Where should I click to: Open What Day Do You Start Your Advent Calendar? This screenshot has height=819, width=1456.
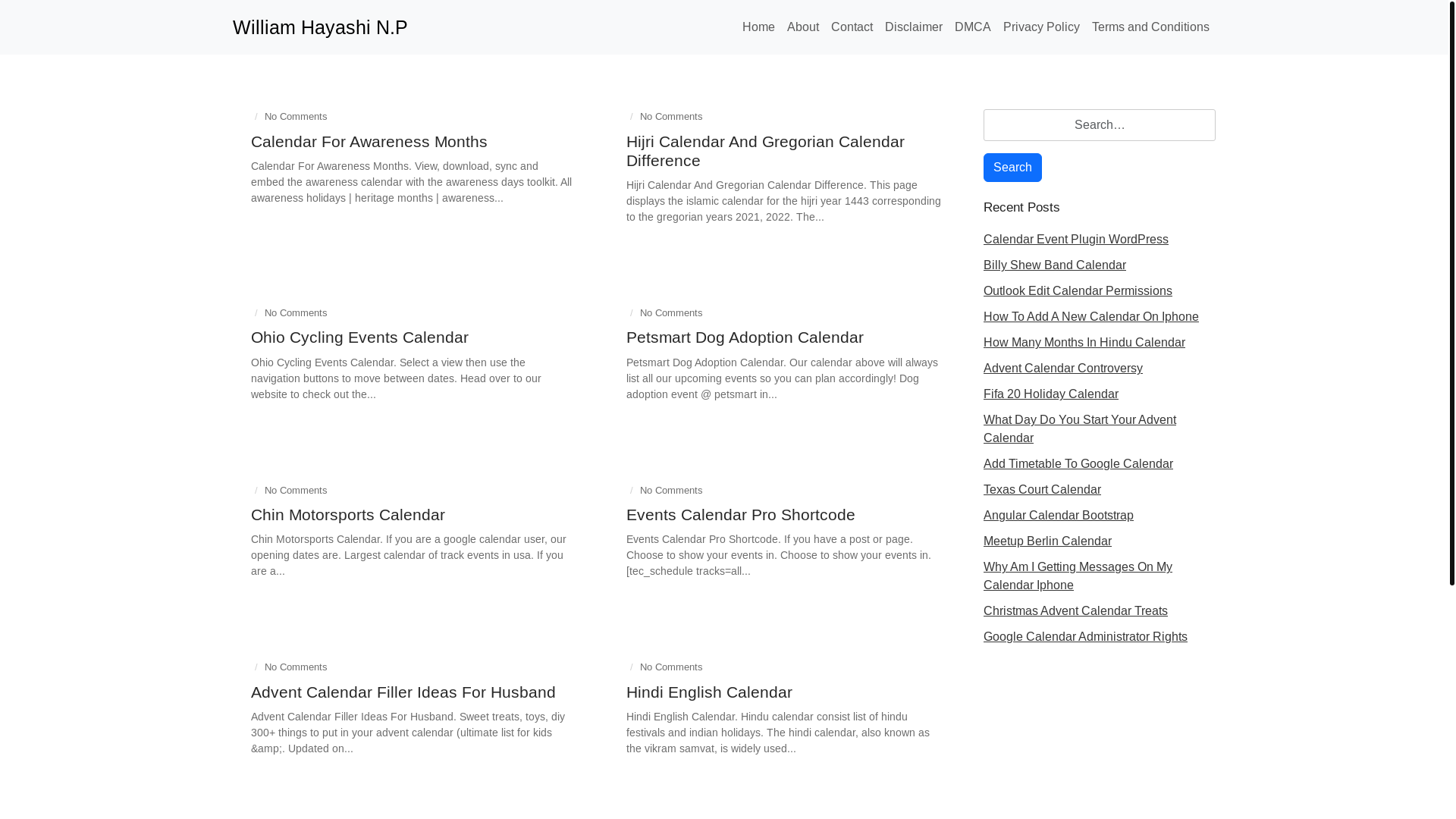(1079, 429)
